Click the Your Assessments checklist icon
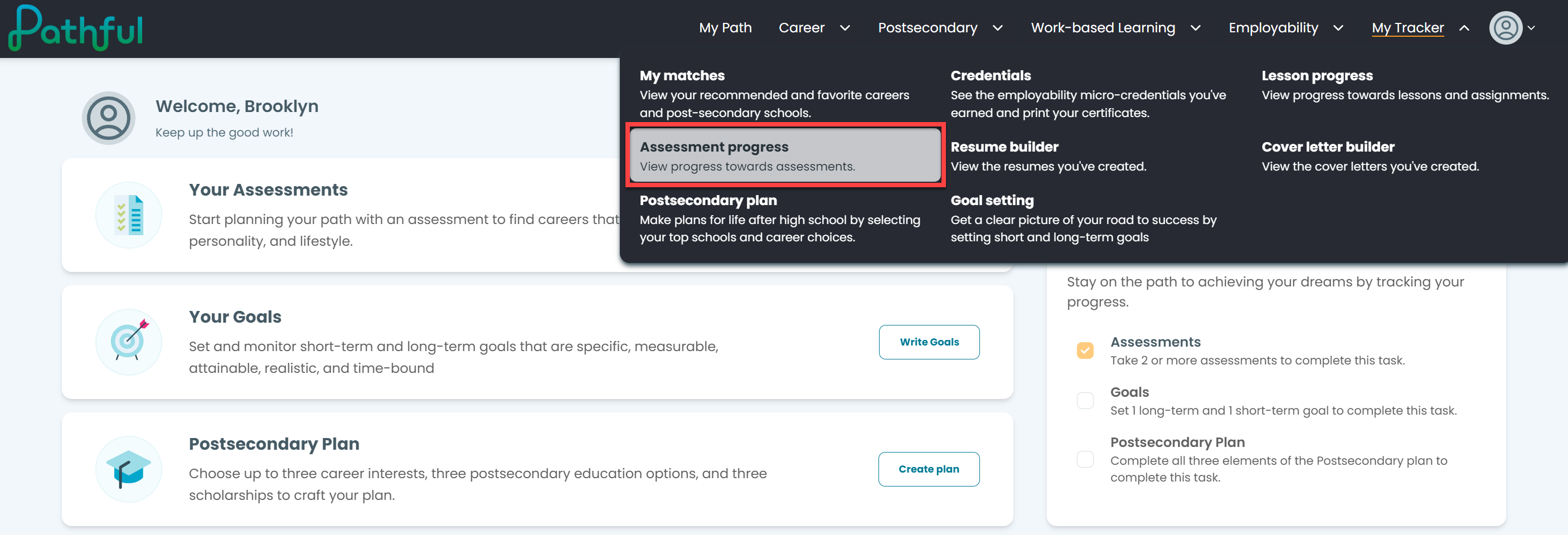The width and height of the screenshot is (1568, 535). click(129, 215)
